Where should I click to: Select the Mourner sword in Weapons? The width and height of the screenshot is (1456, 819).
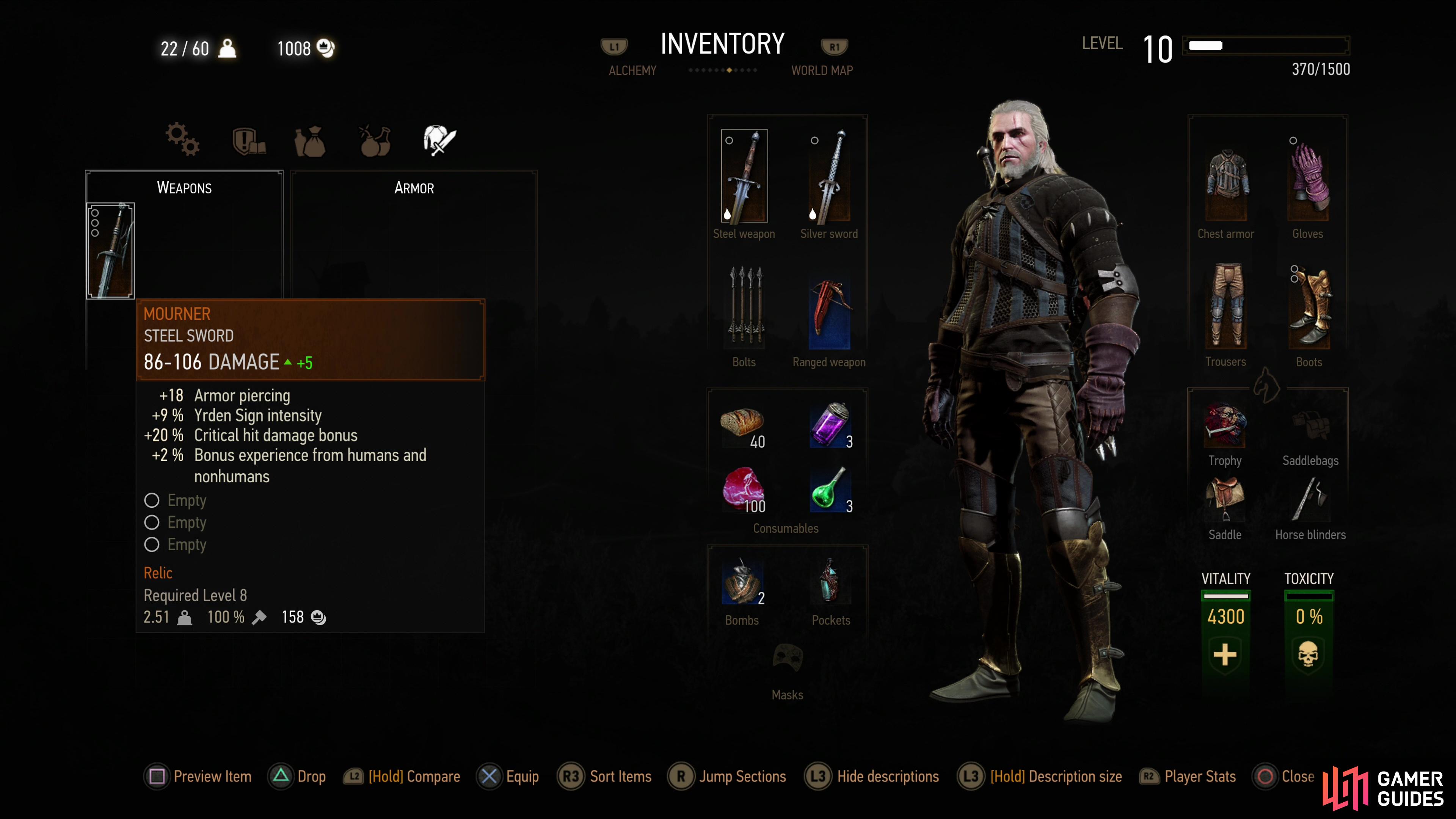[x=110, y=250]
